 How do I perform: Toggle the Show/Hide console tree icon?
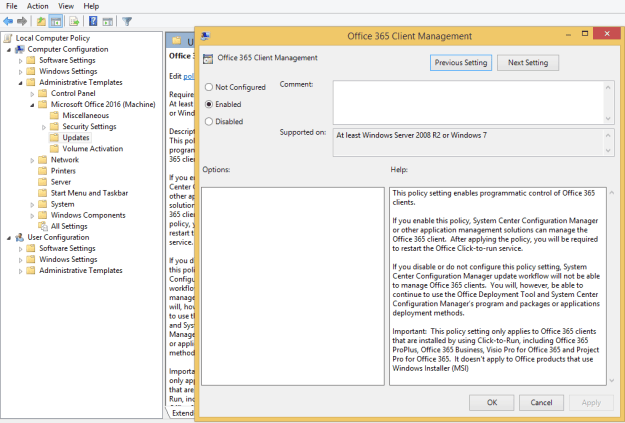[x=55, y=21]
